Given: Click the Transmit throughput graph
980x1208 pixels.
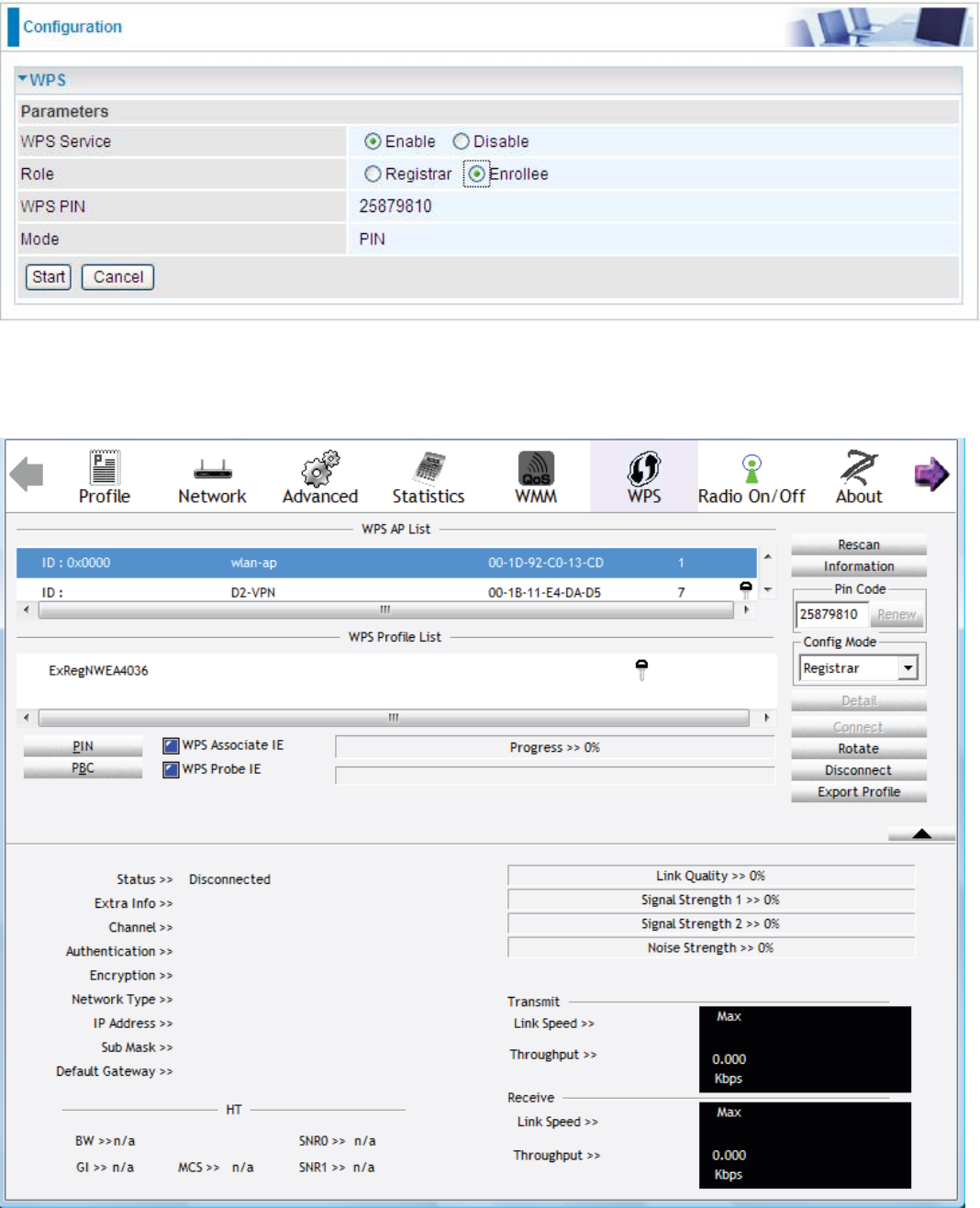Looking at the screenshot, I should point(805,1049).
